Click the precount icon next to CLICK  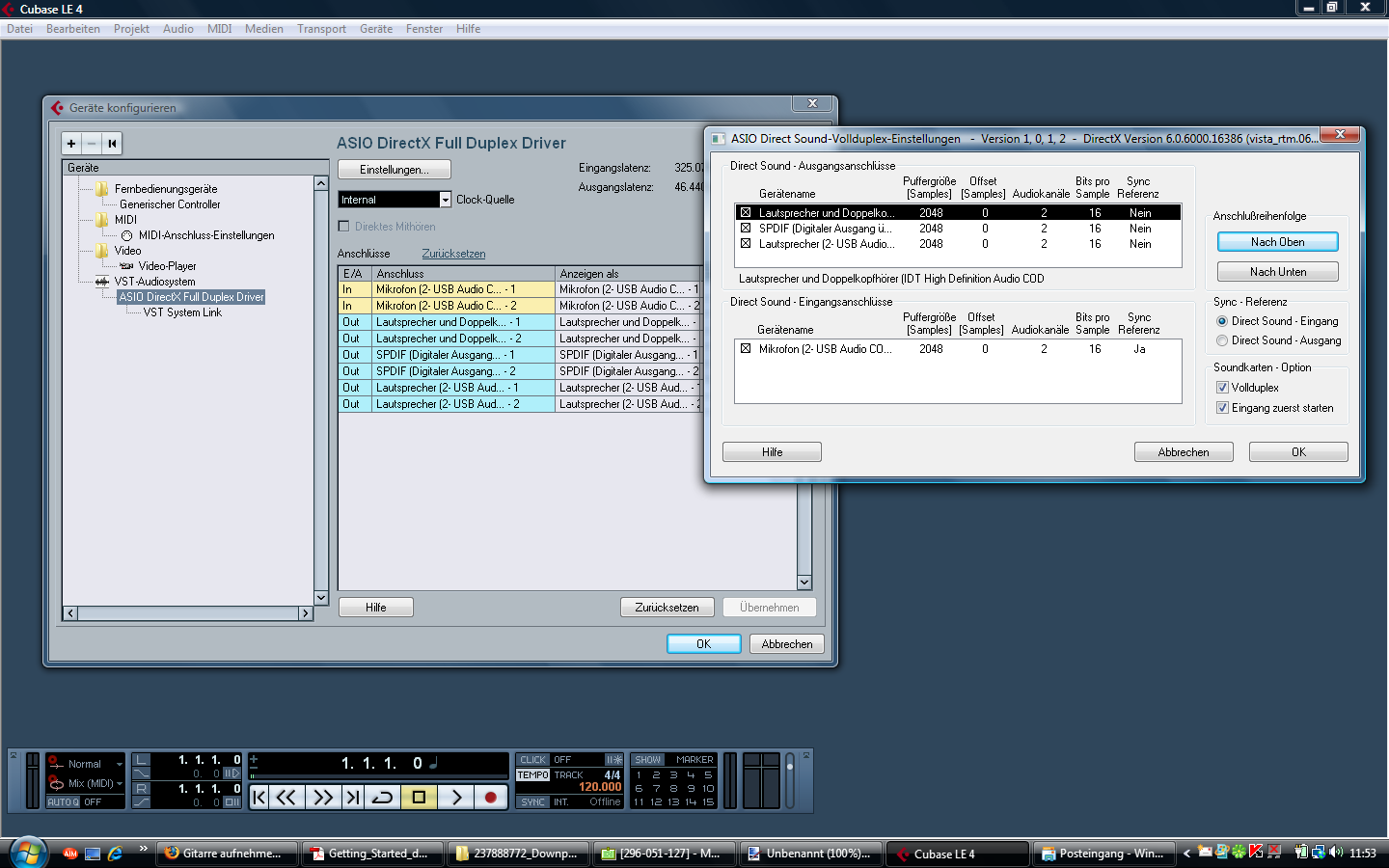613,760
